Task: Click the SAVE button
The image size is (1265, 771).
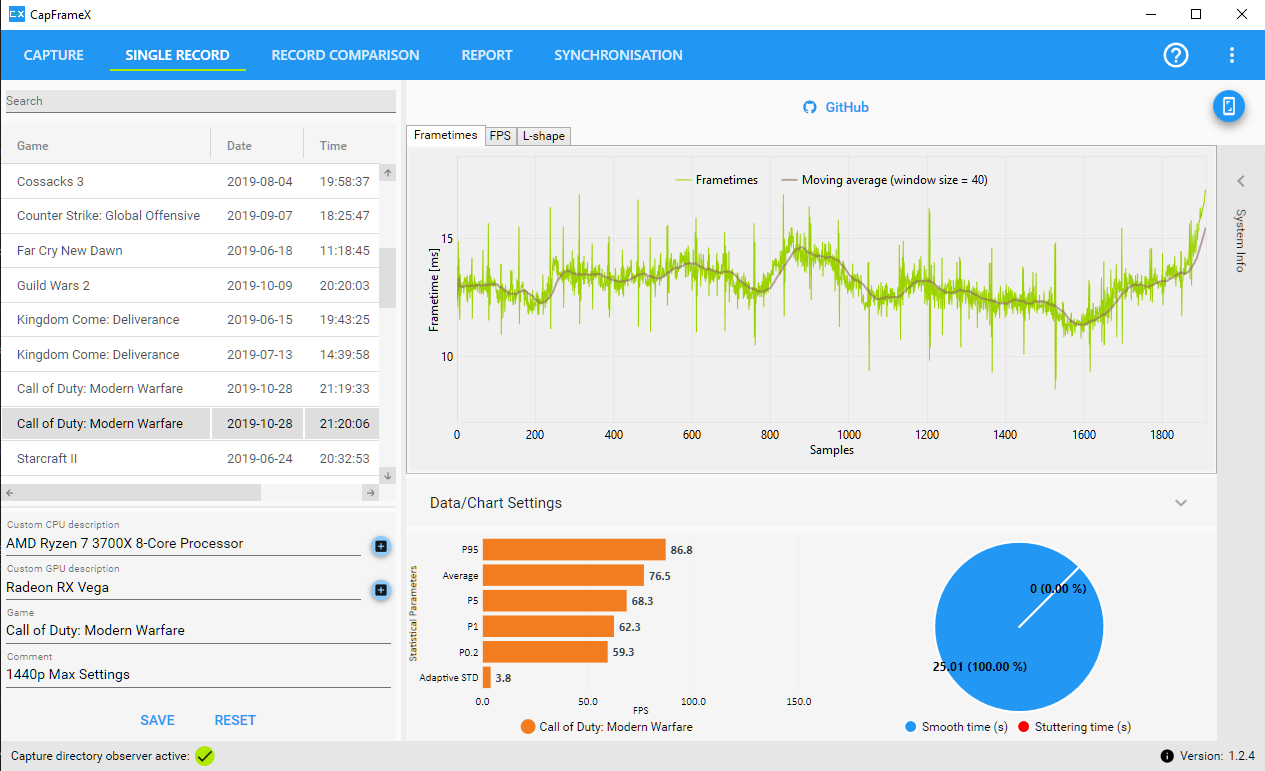Action: pyautogui.click(x=157, y=720)
